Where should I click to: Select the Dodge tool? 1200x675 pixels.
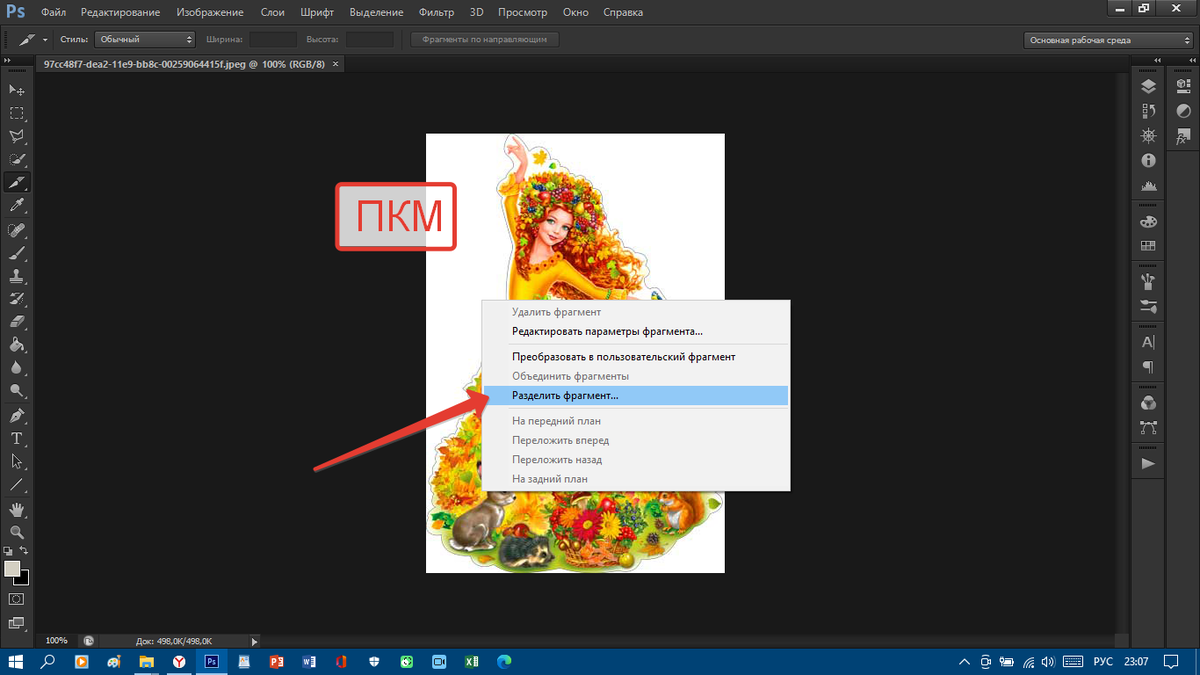[17, 391]
